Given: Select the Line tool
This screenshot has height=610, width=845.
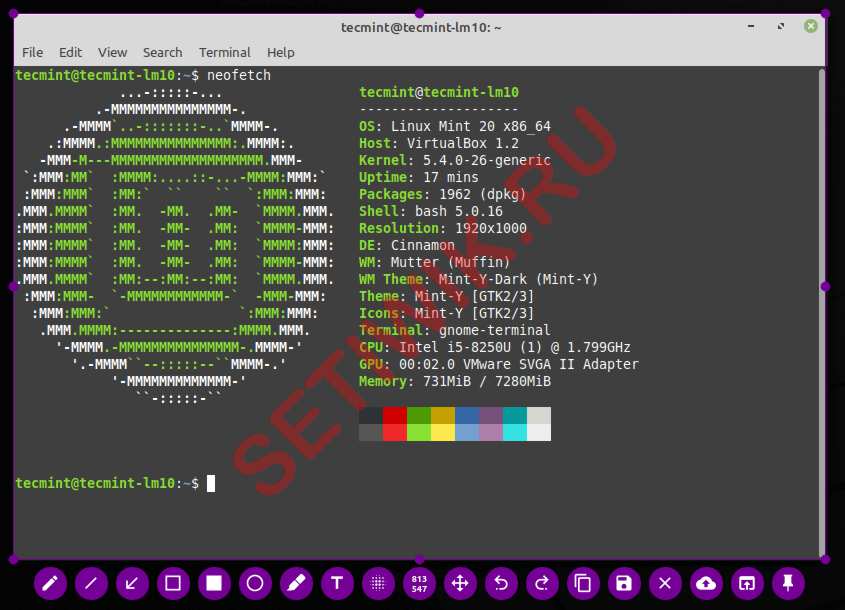Looking at the screenshot, I should (x=91, y=583).
